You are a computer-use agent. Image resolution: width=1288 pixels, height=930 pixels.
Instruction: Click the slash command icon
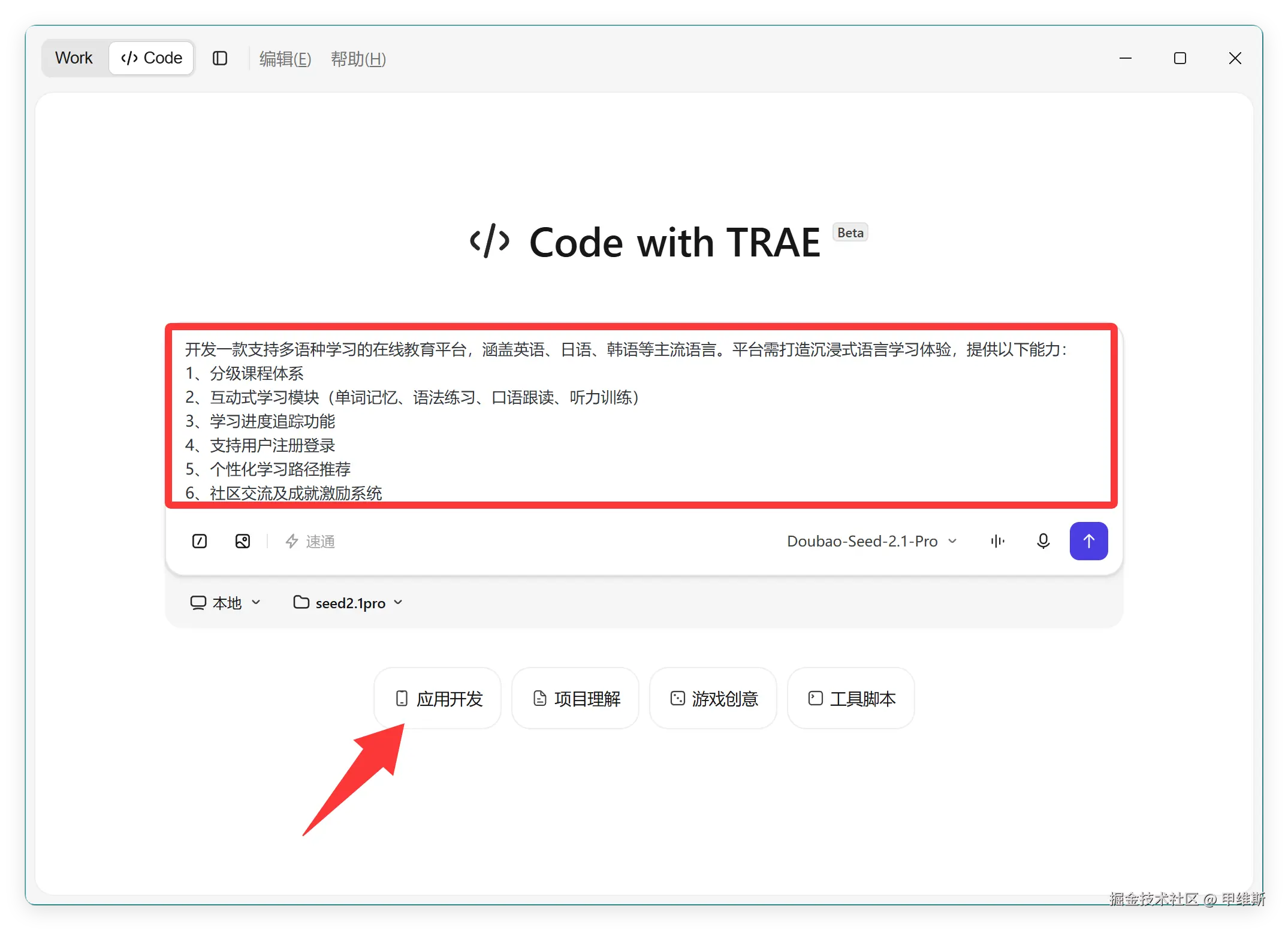tap(200, 542)
